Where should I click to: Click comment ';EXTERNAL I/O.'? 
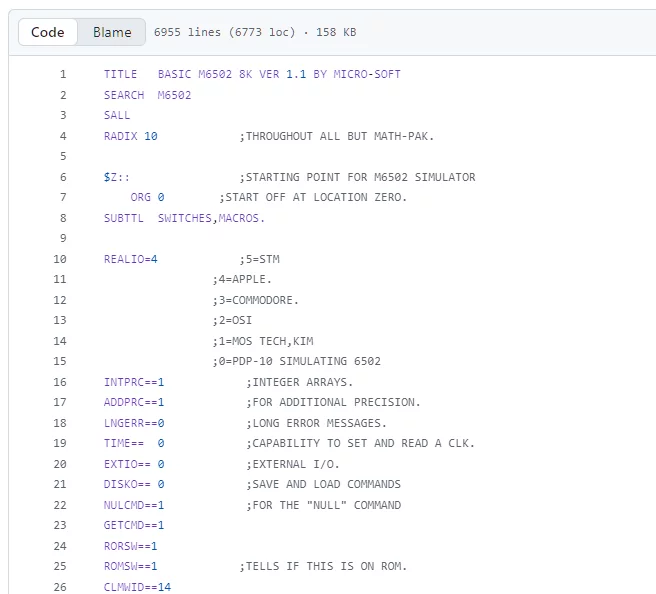point(293,464)
